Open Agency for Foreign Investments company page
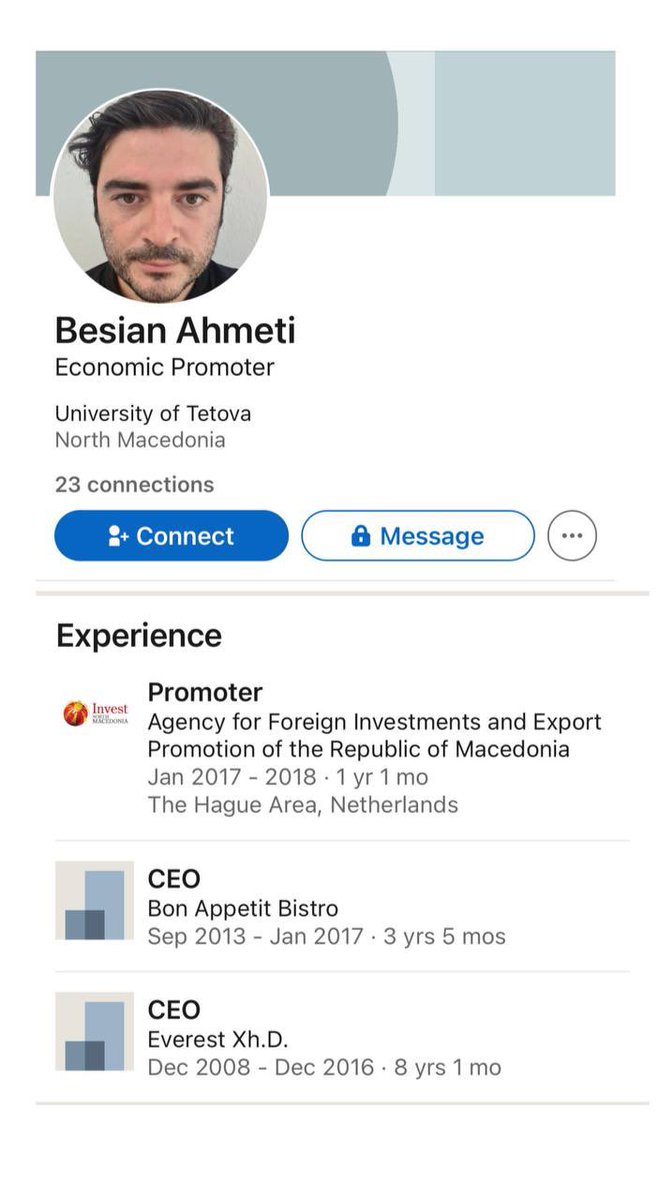The width and height of the screenshot is (672, 1200). (374, 735)
